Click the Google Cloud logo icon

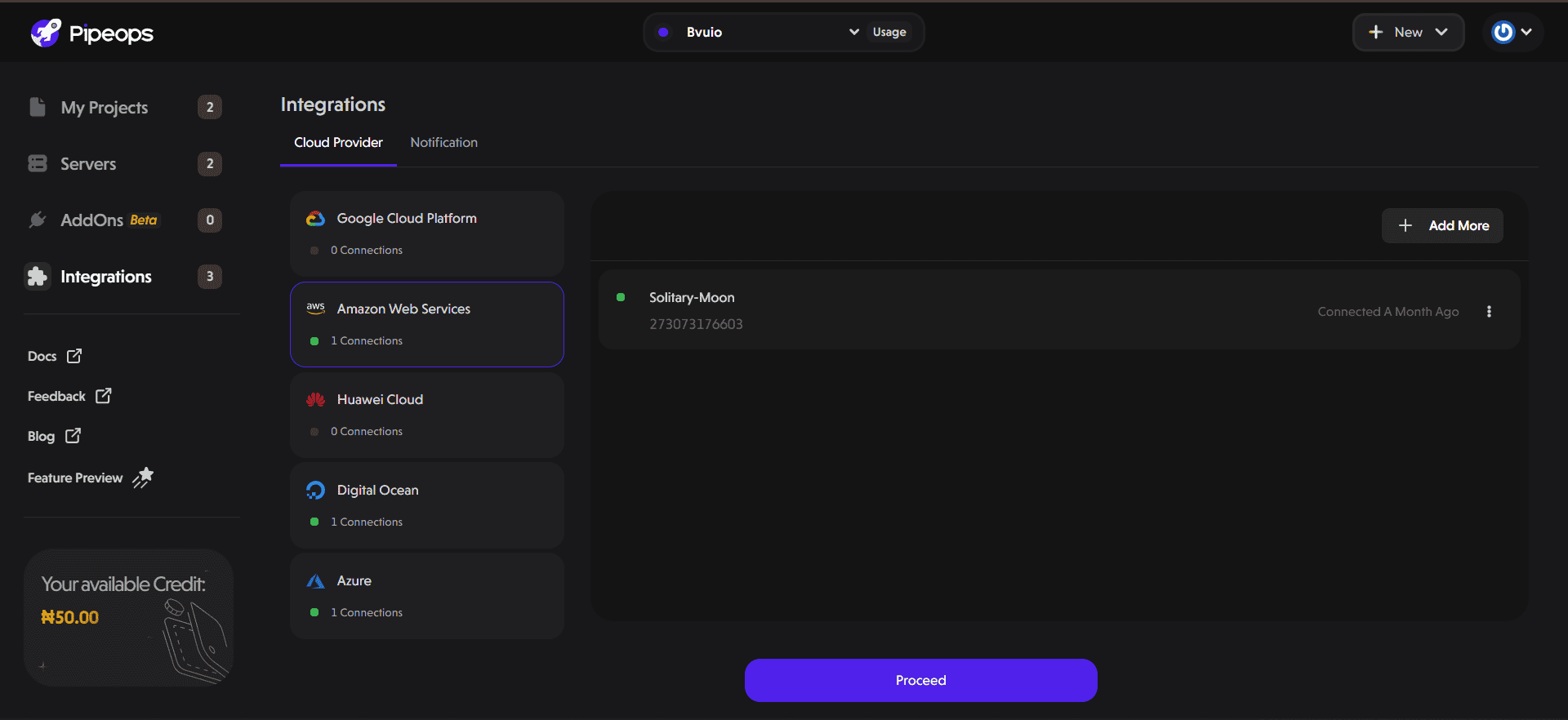pyautogui.click(x=315, y=219)
